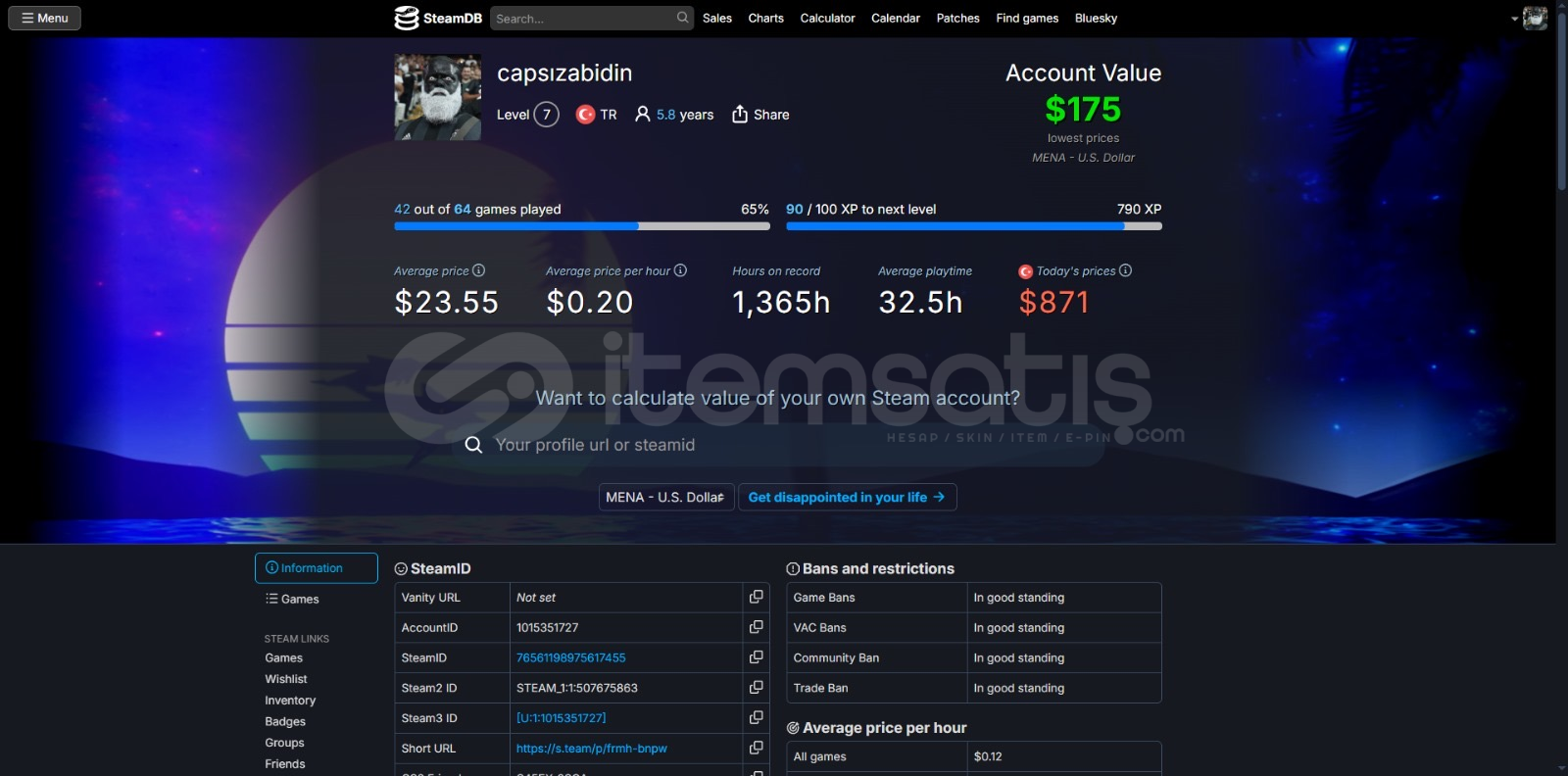Visit the Bluesky link

(1096, 18)
